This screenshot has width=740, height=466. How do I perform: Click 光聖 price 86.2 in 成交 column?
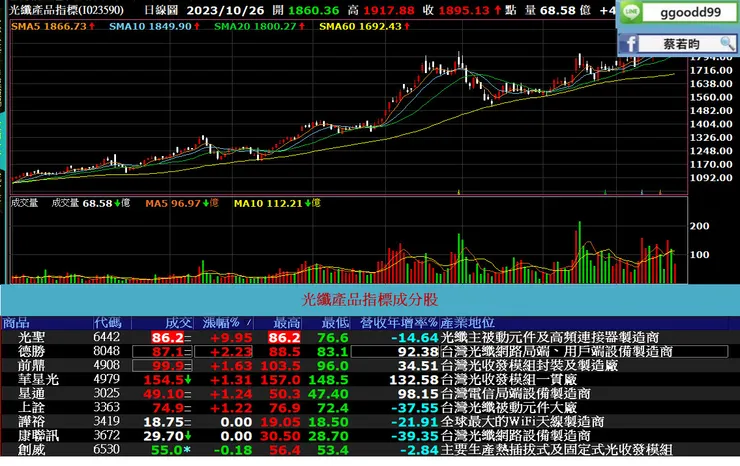168,338
